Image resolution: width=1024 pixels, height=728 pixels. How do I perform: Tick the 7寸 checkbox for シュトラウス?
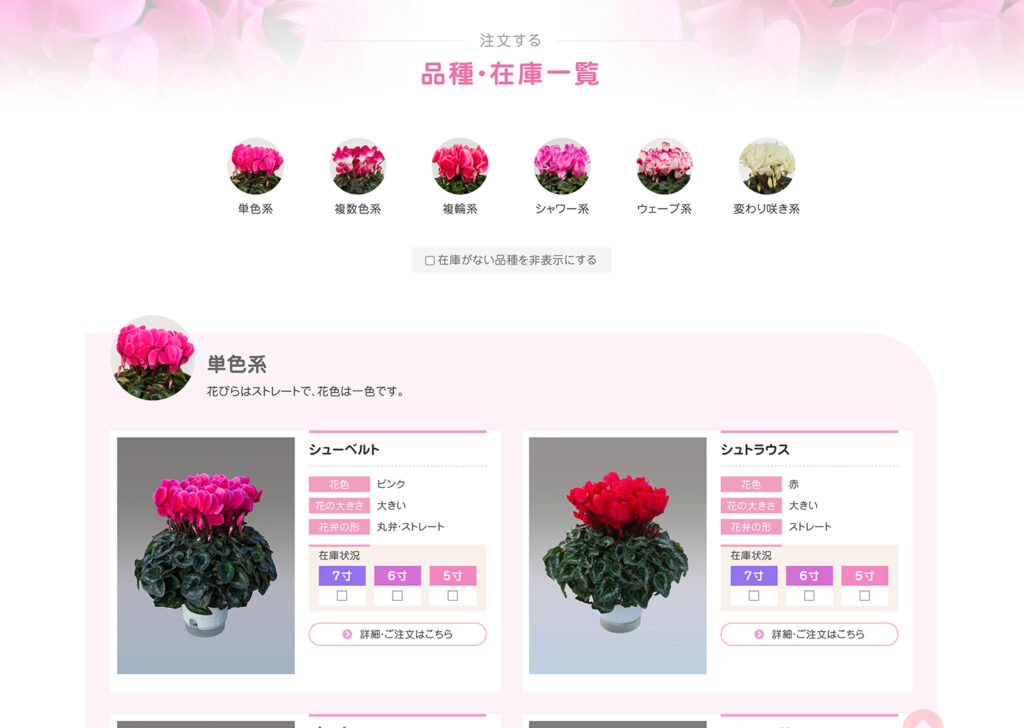click(x=754, y=595)
